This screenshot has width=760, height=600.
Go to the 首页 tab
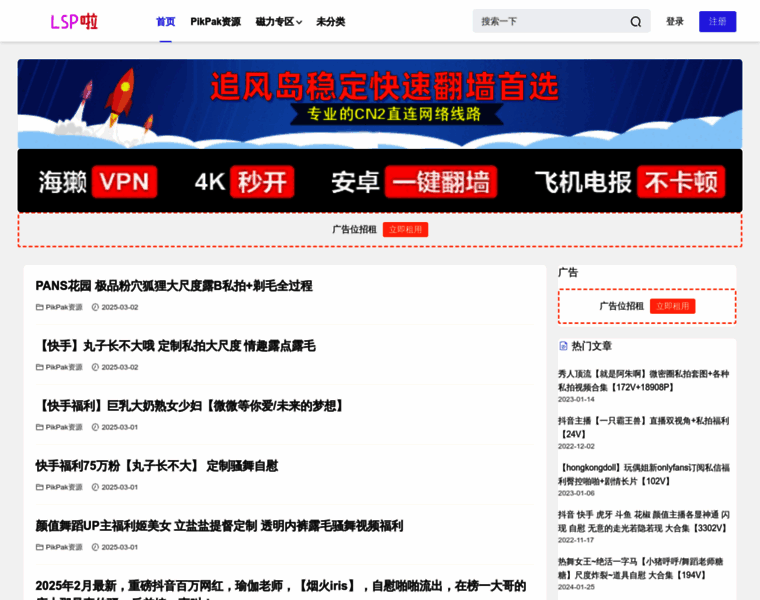(165, 21)
